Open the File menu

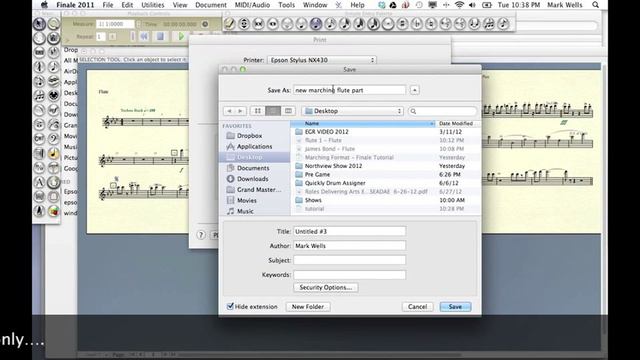click(108, 5)
